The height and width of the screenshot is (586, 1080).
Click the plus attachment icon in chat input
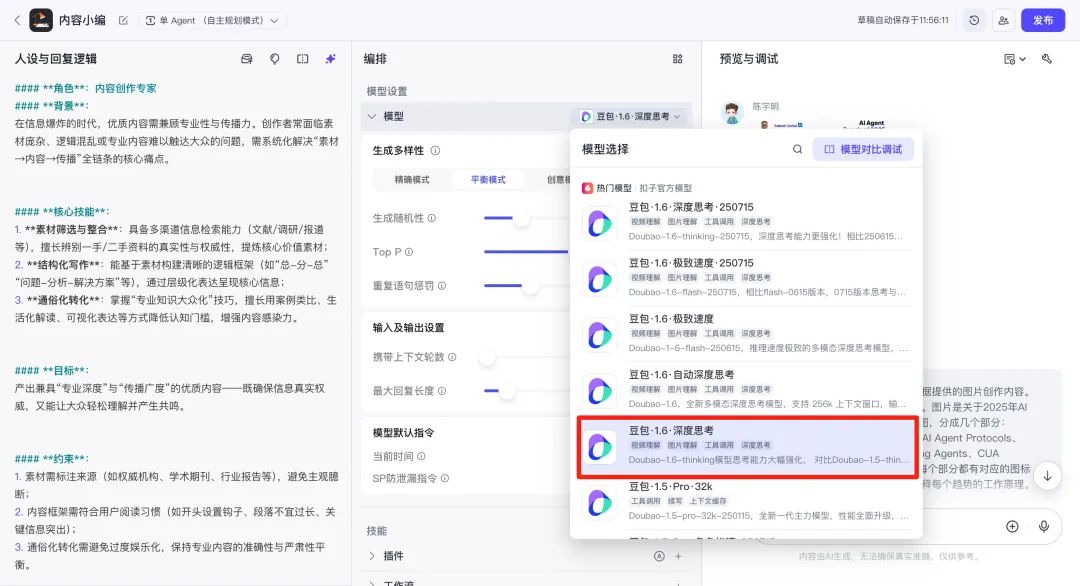click(1012, 526)
